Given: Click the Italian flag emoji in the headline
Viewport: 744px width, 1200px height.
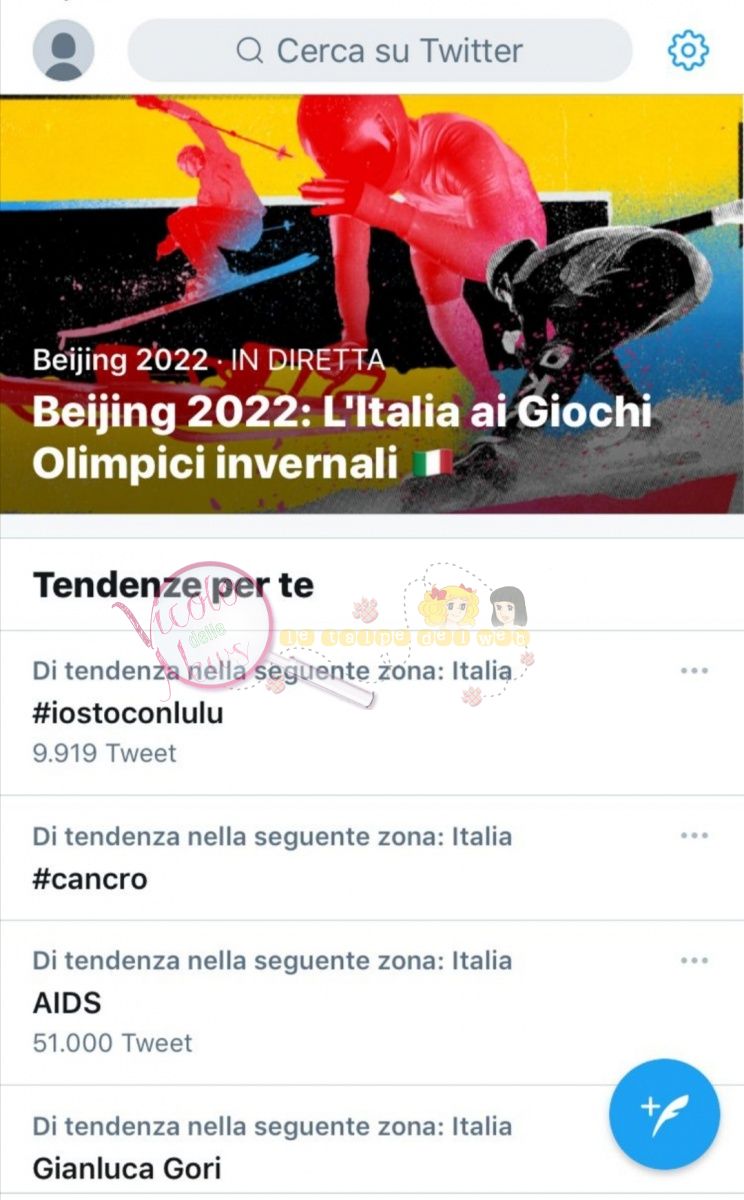Looking at the screenshot, I should (x=431, y=465).
